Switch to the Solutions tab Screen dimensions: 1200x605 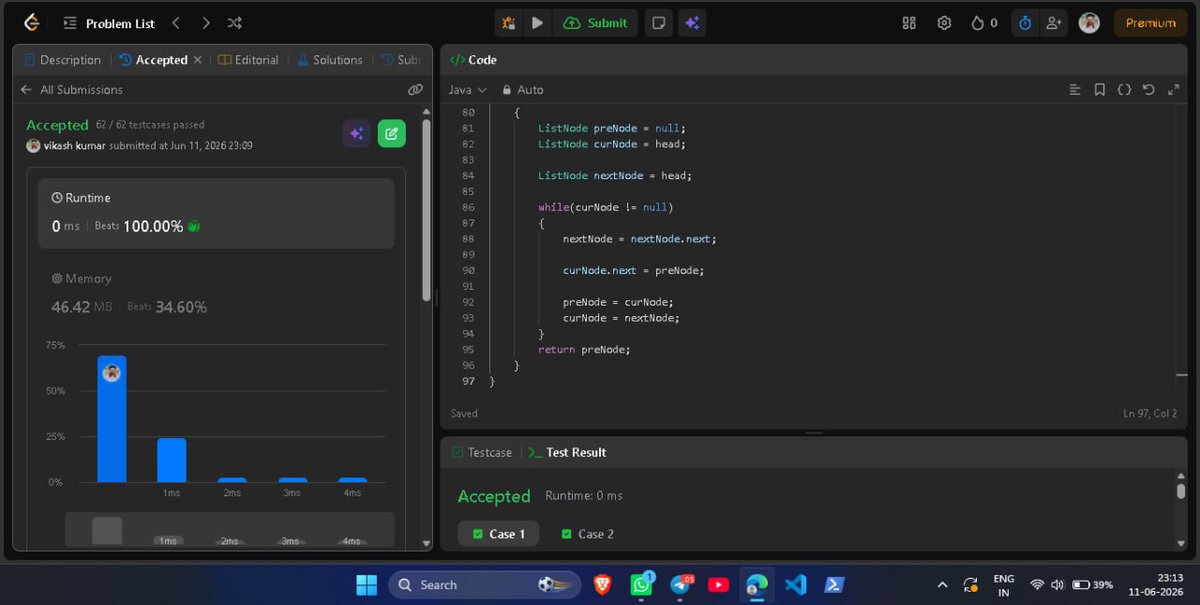330,60
